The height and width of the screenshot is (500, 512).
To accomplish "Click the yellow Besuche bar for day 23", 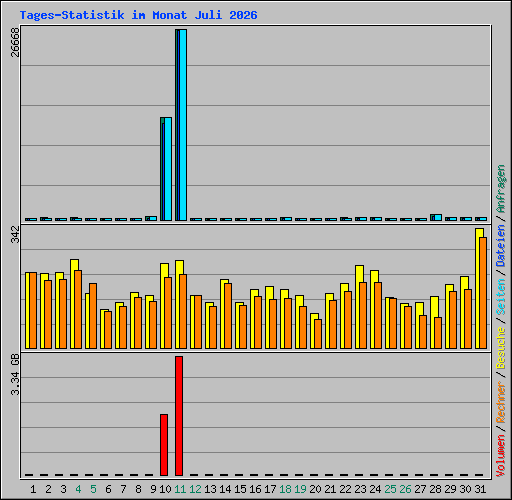I will tap(358, 307).
